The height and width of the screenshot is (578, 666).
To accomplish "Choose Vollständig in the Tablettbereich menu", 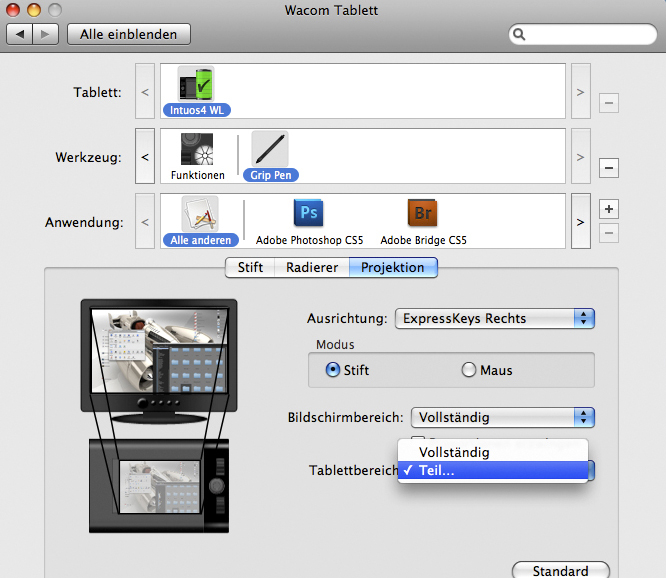I will [x=493, y=452].
